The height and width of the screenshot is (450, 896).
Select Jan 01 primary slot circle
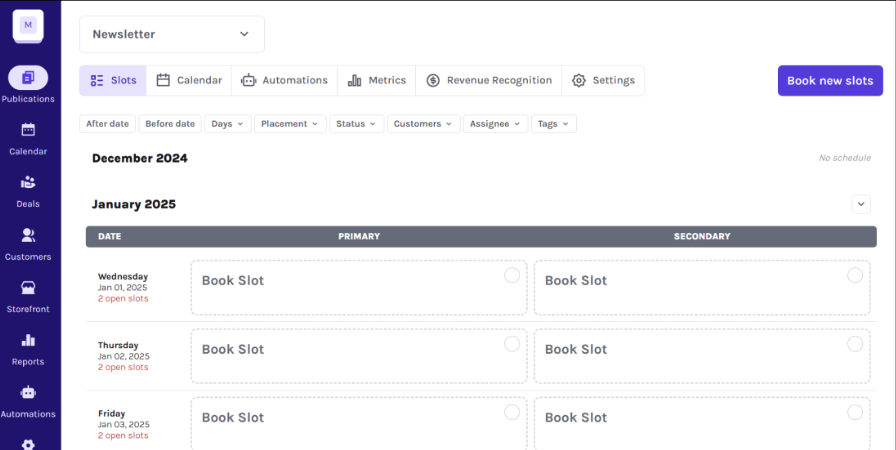pyautogui.click(x=512, y=275)
